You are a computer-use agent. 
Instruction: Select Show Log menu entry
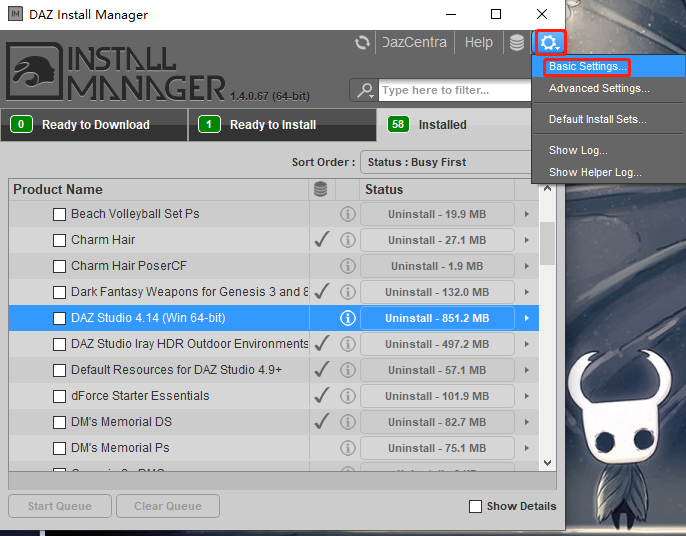click(x=608, y=151)
